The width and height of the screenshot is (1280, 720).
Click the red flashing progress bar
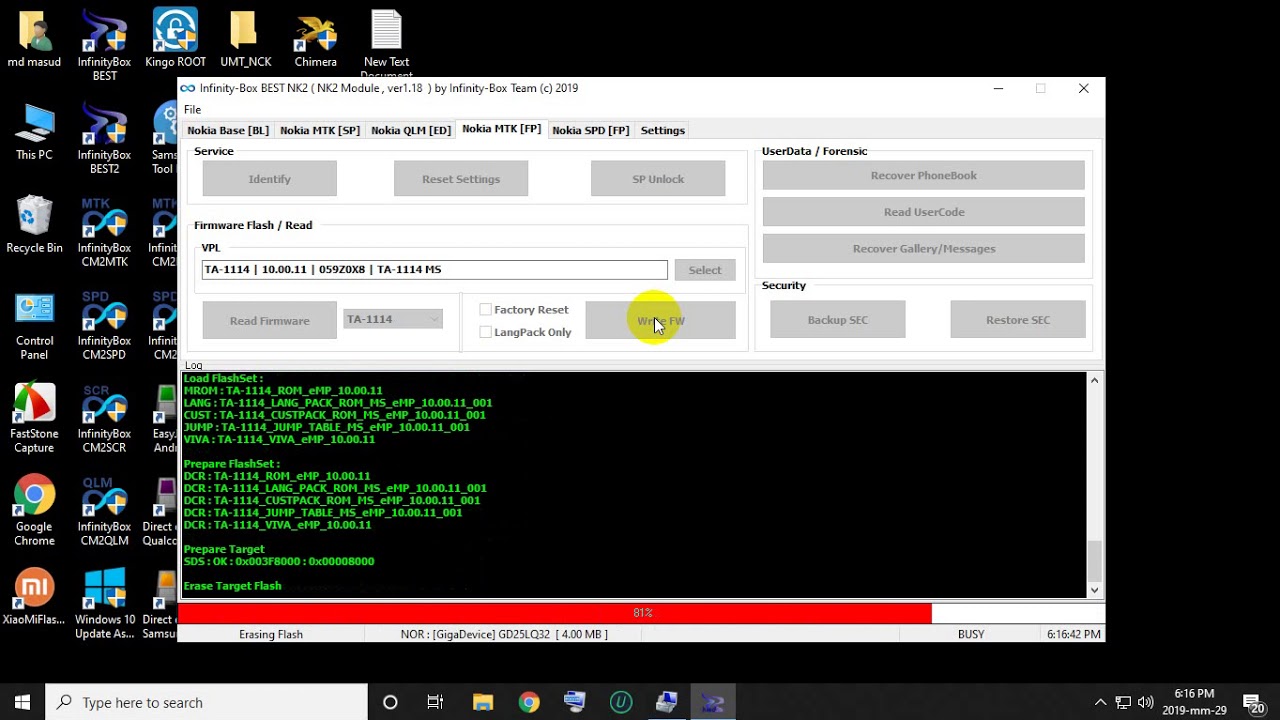pos(641,613)
